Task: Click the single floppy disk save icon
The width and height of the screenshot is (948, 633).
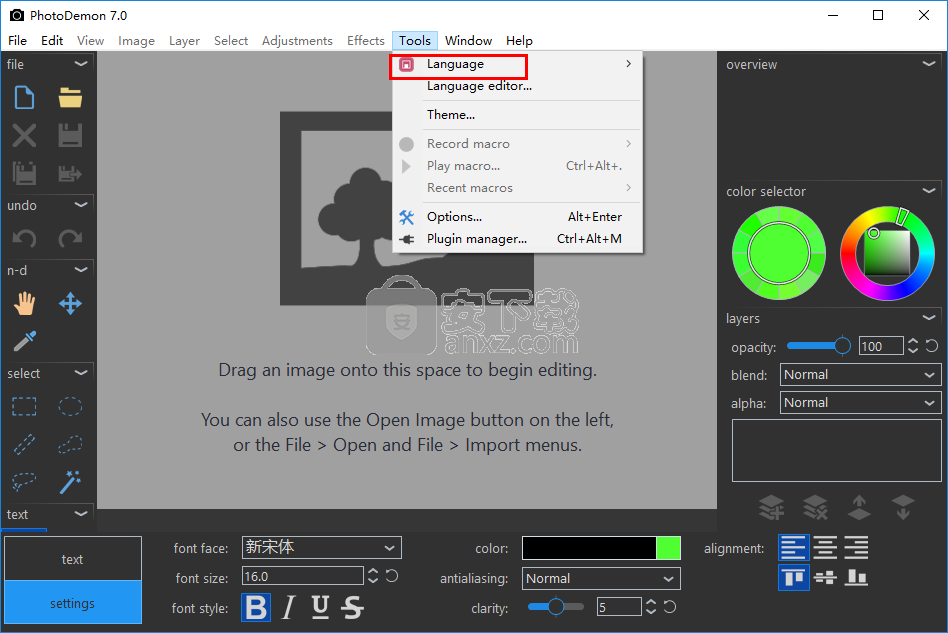Action: [x=70, y=135]
